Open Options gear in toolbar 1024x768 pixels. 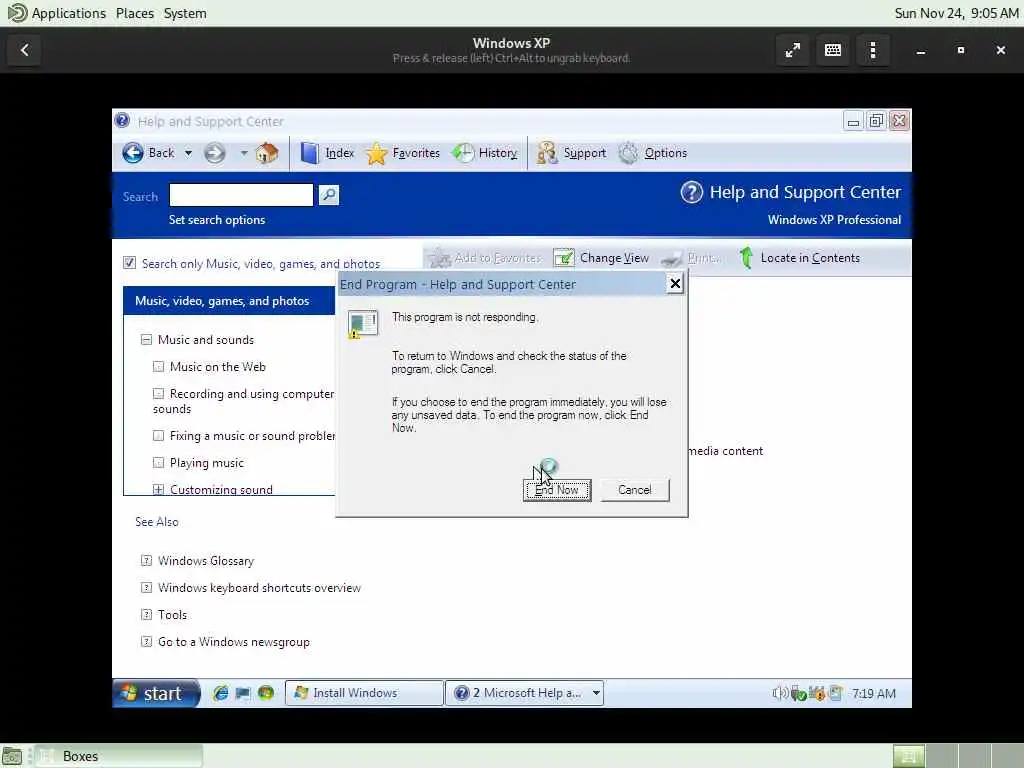628,153
